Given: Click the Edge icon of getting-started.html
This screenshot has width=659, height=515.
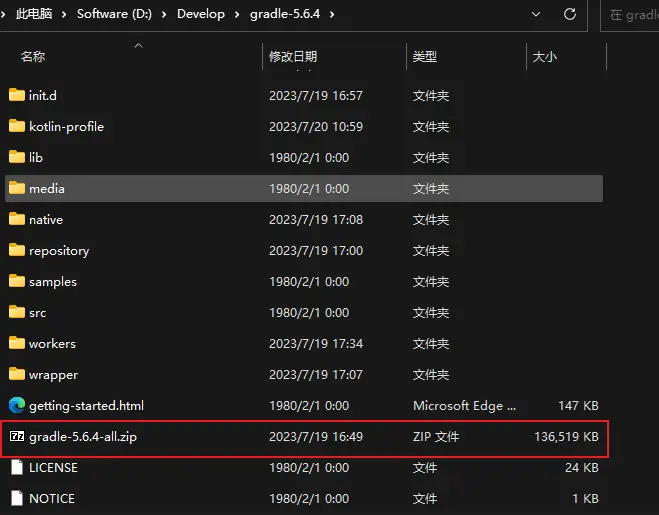Looking at the screenshot, I should 16,406.
